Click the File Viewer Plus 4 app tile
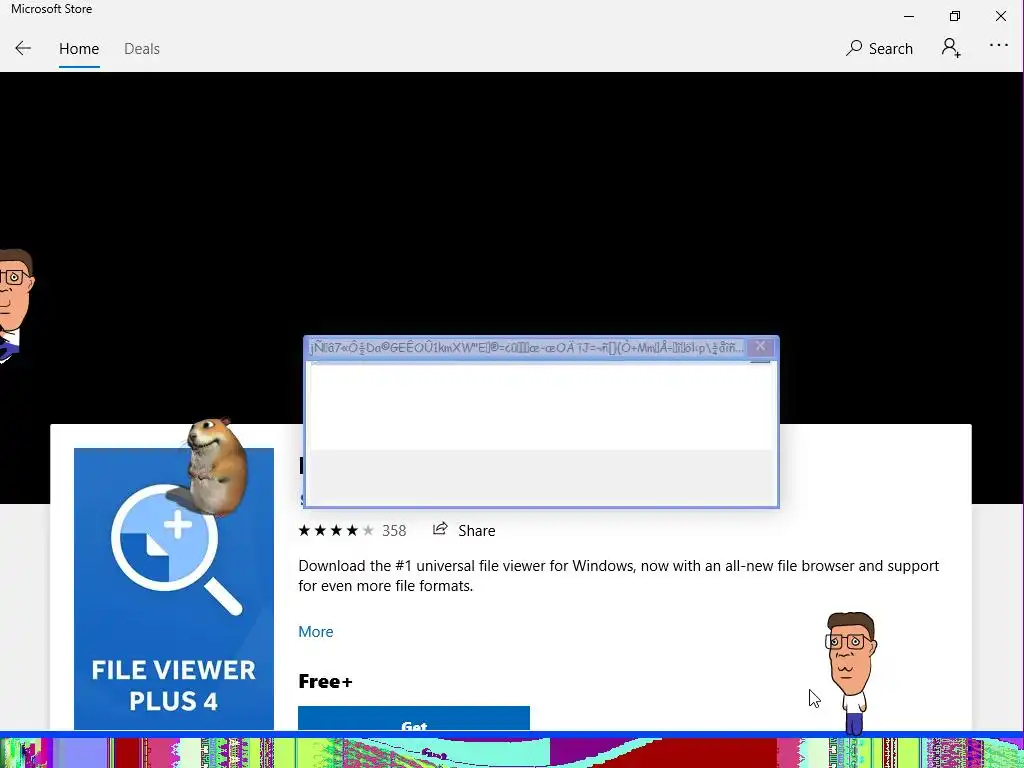The width and height of the screenshot is (1024, 768). click(x=174, y=589)
